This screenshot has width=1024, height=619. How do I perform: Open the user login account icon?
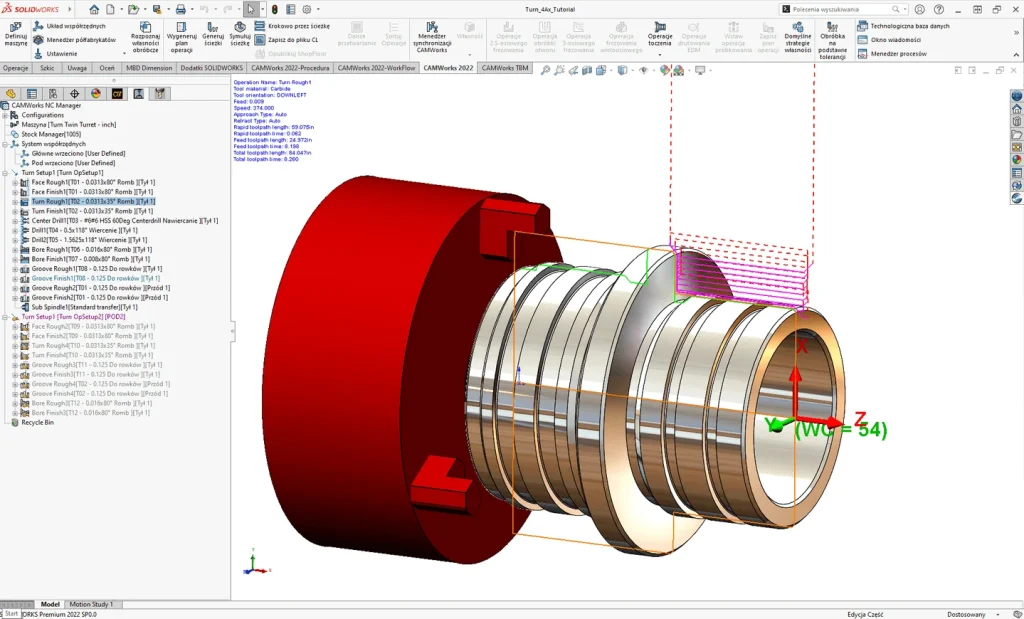[x=920, y=9]
